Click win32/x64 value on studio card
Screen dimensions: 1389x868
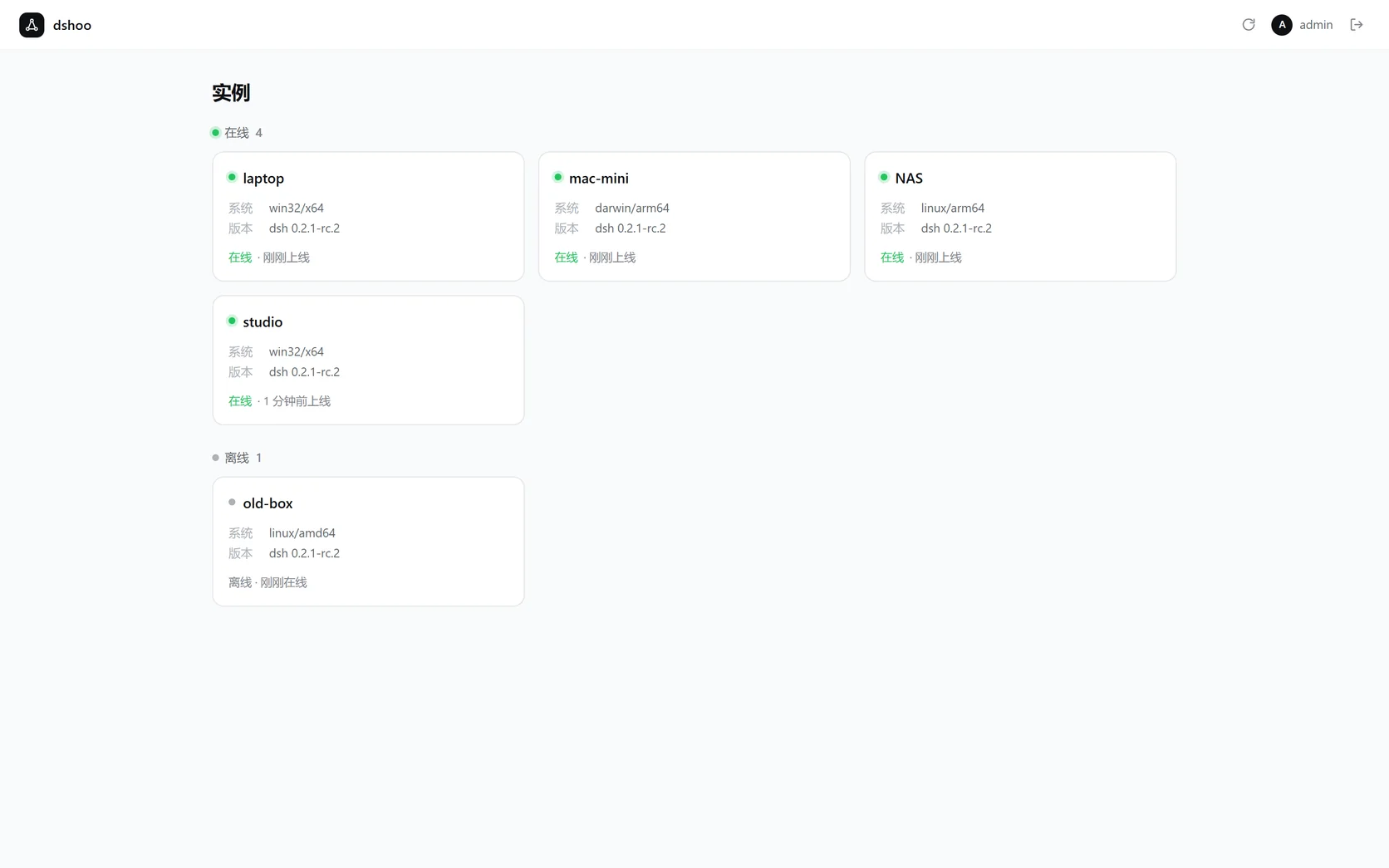(x=297, y=352)
